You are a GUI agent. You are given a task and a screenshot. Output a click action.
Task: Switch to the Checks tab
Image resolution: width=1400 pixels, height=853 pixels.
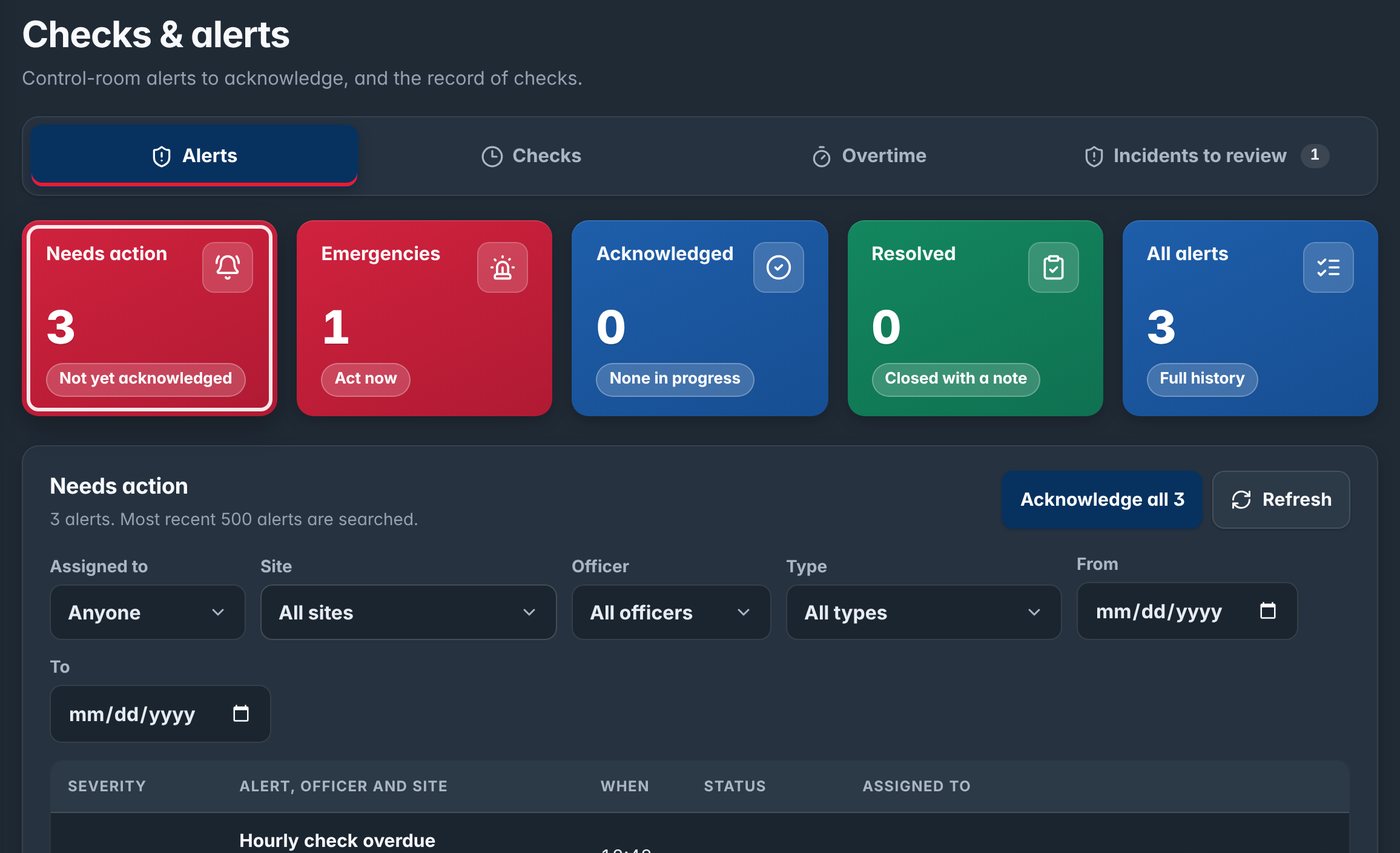(x=531, y=156)
